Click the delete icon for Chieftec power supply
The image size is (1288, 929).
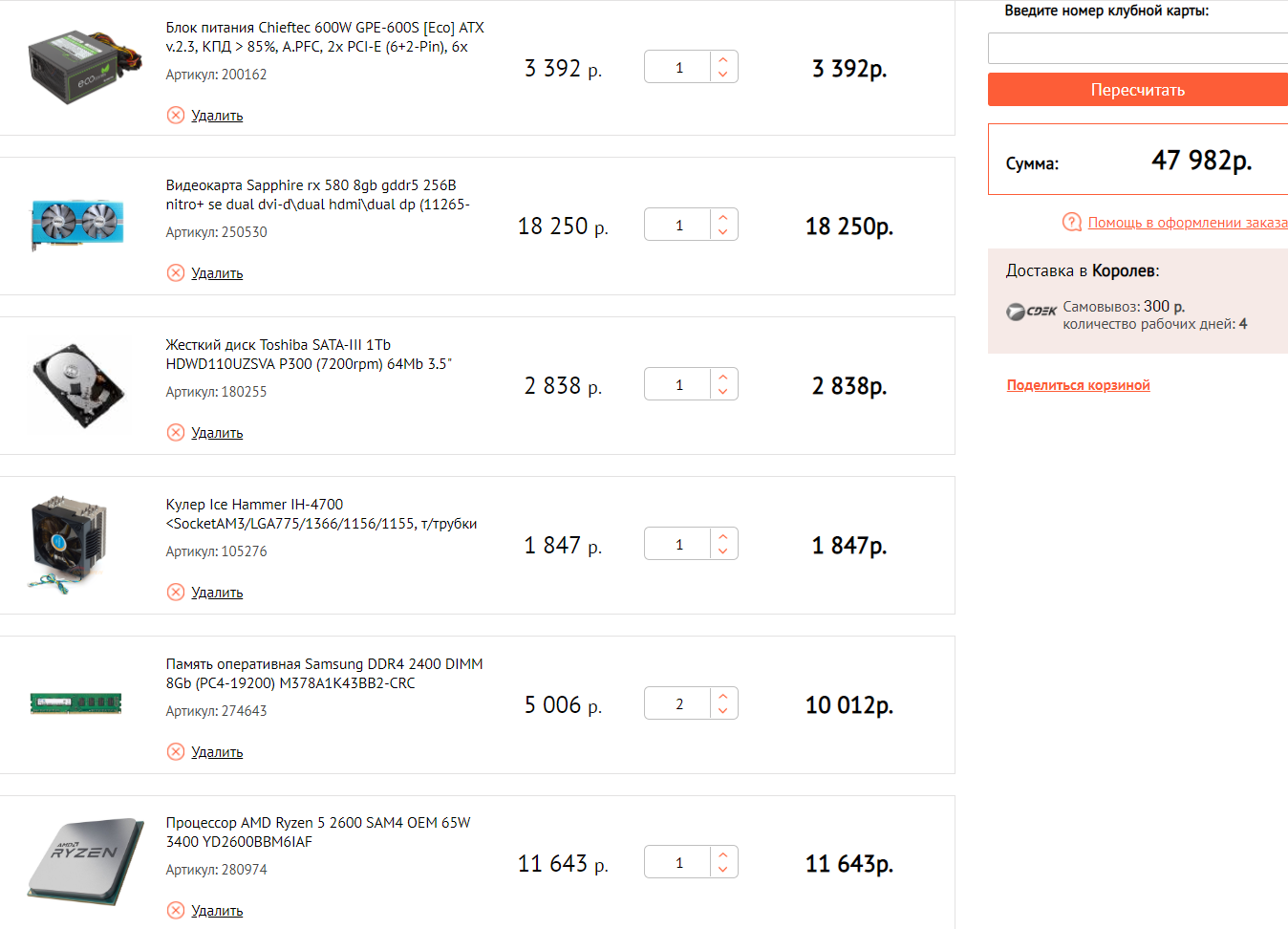176,116
